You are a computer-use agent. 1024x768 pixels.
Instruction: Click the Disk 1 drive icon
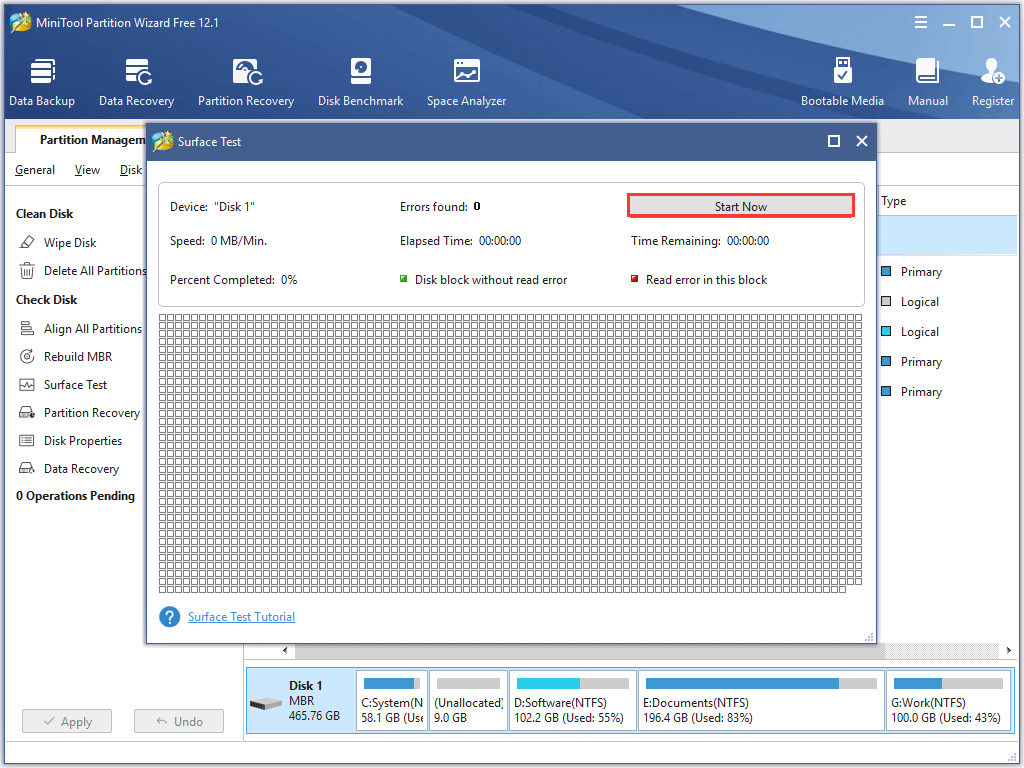pyautogui.click(x=265, y=704)
